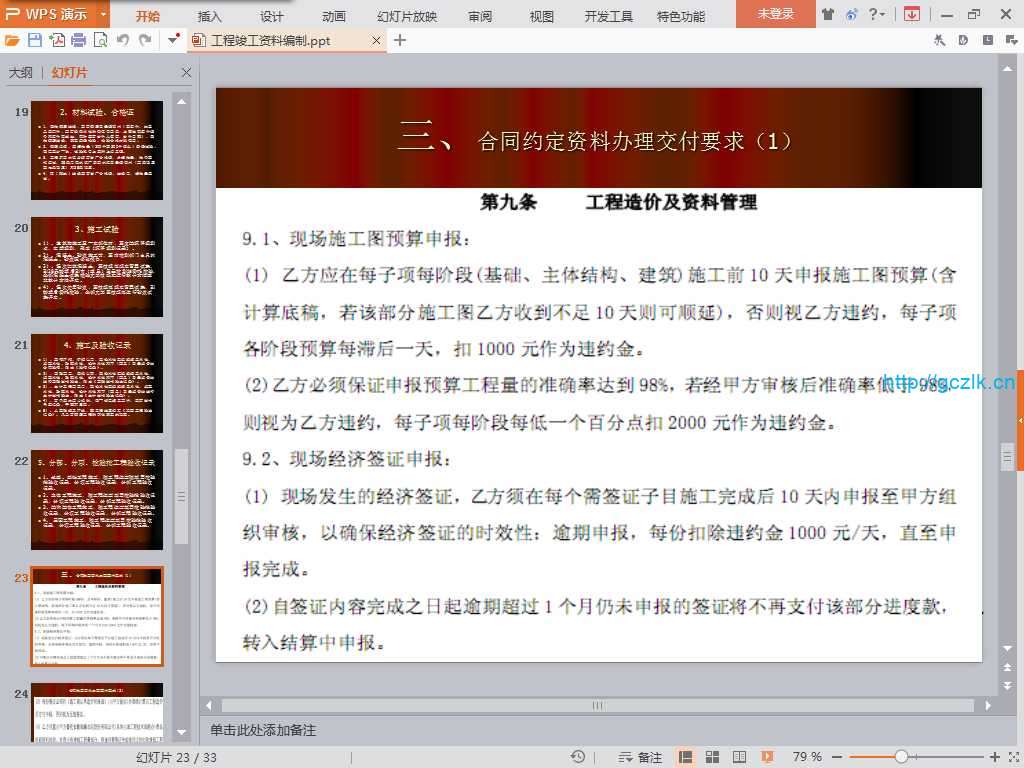Image resolution: width=1024 pixels, height=768 pixels.
Task: Click the Undo arrow
Action: coord(123,41)
